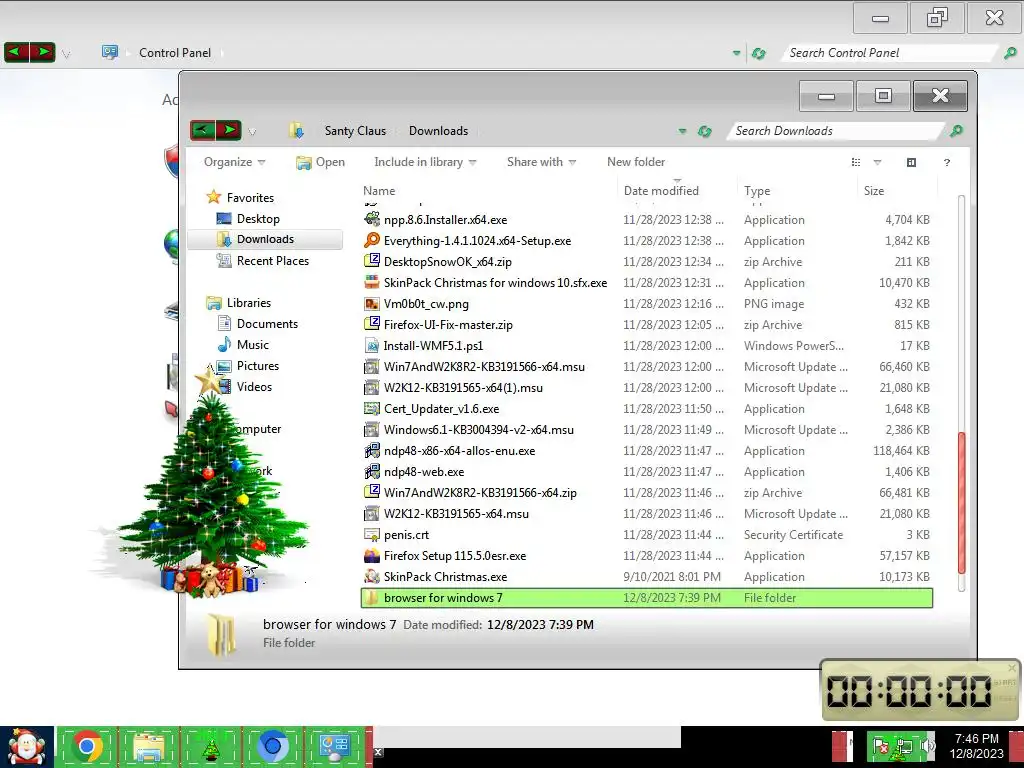Click Back arrow in Control Panel window
The width and height of the screenshot is (1024, 768).
tap(16, 52)
